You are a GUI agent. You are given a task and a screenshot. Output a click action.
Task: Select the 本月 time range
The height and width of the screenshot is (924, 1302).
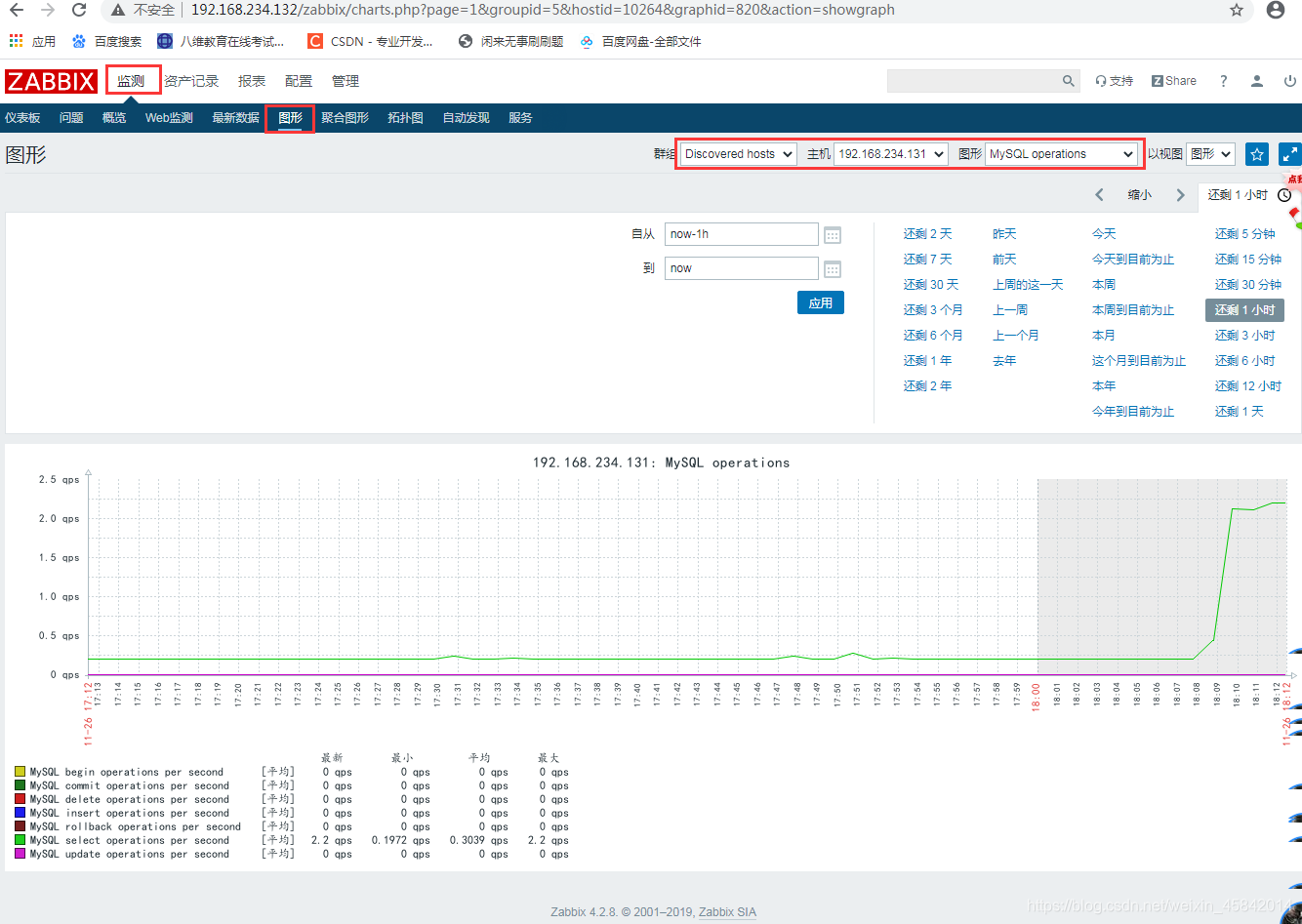[x=1104, y=336]
